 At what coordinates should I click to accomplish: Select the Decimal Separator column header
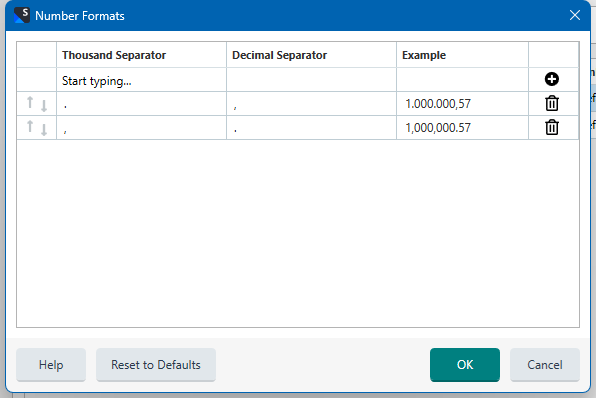[x=311, y=55]
